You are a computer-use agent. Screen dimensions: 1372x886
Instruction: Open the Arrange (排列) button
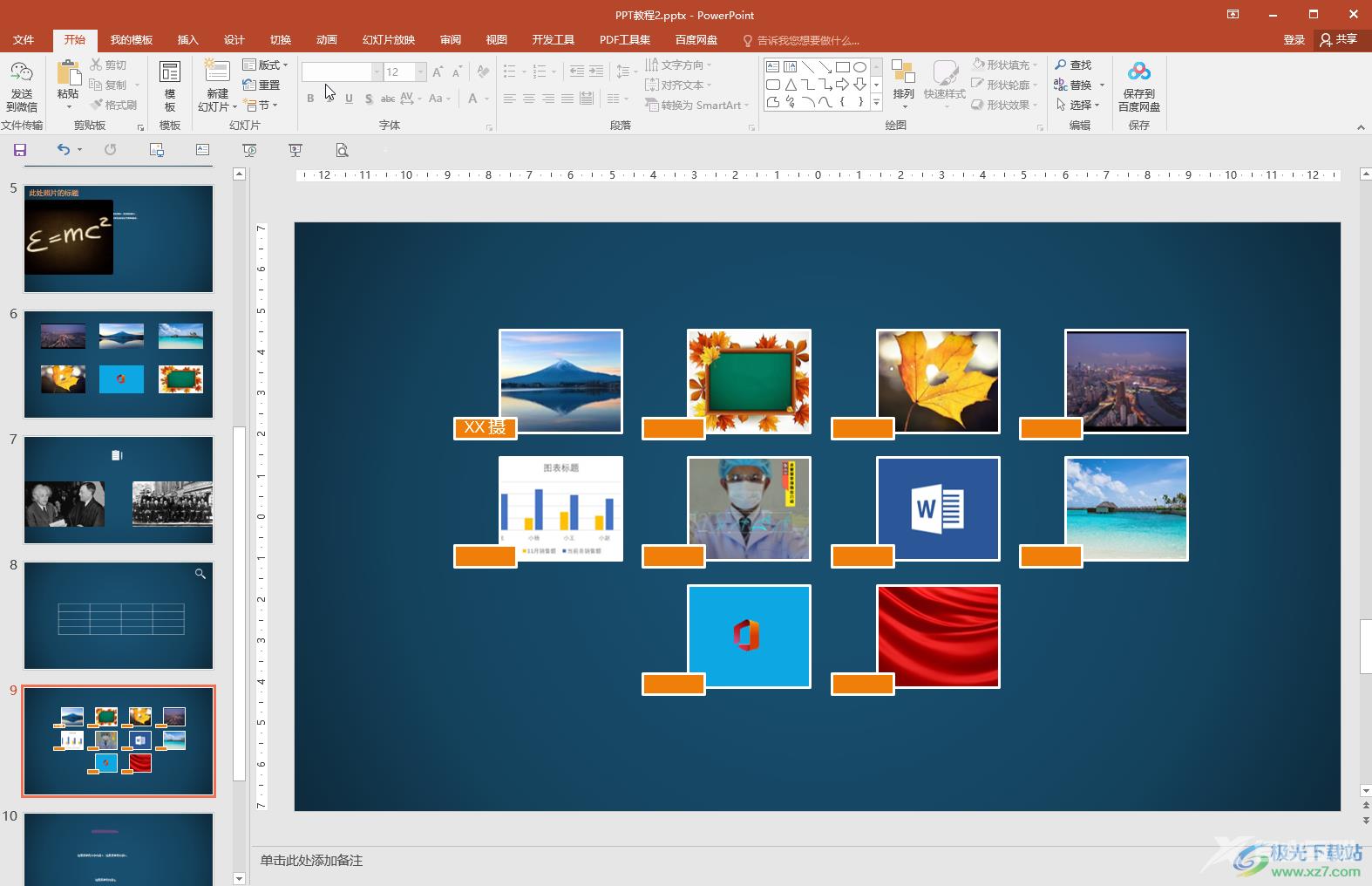coord(903,85)
